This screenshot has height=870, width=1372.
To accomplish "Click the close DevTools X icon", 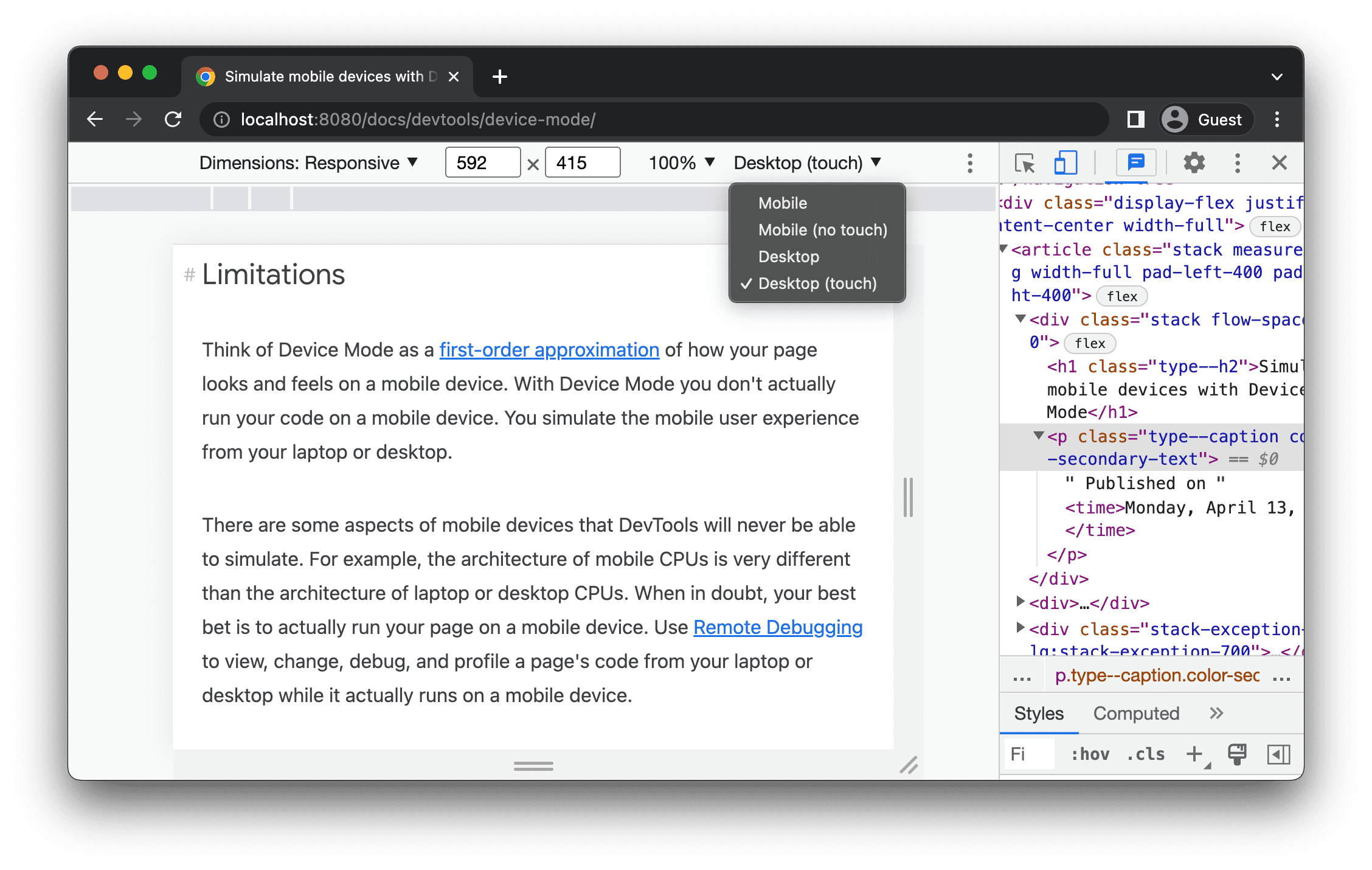I will (1281, 164).
